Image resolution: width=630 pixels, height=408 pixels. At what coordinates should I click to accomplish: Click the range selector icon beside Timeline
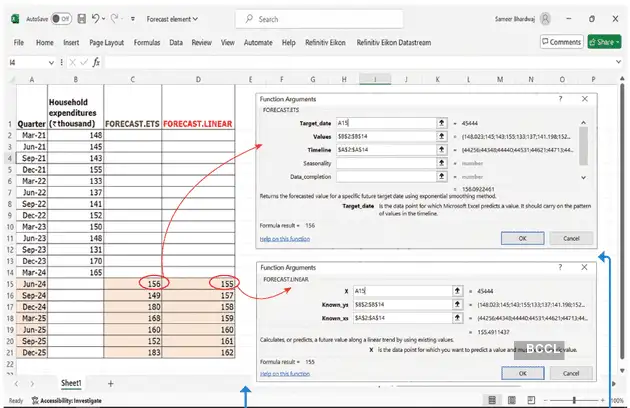pos(441,149)
